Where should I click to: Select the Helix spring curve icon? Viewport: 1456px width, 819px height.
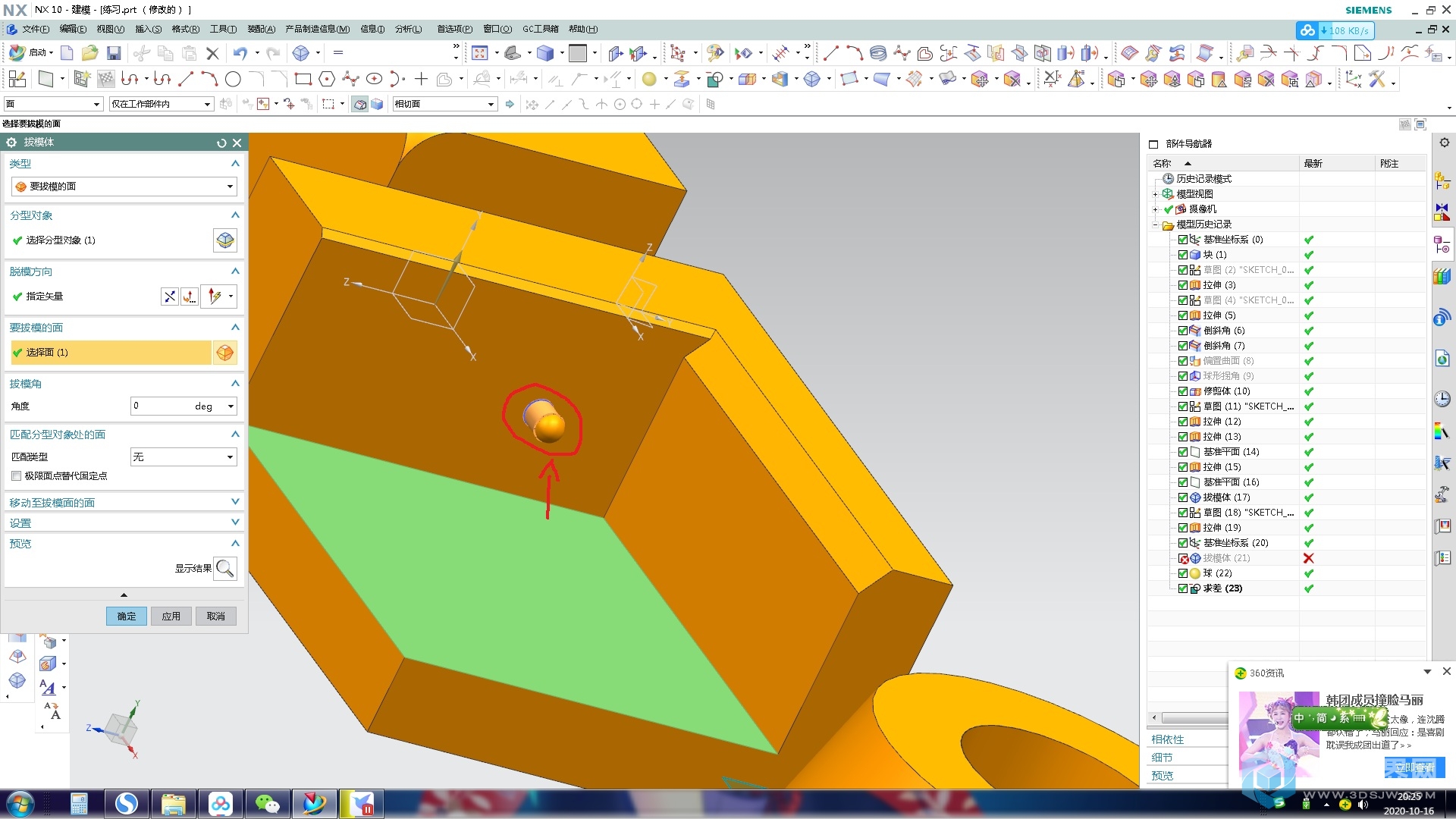click(x=878, y=53)
